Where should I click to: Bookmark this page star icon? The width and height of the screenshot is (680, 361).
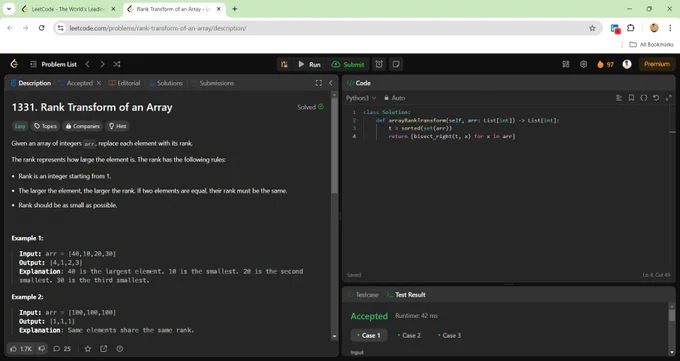tap(592, 28)
